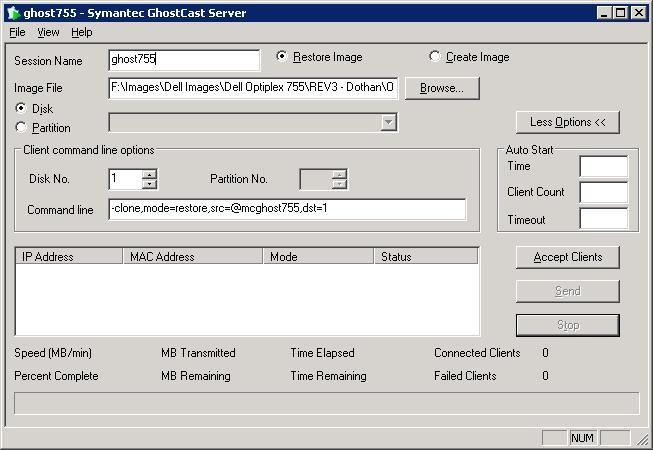Click the Less Options << button
This screenshot has height=450, width=653.
pyautogui.click(x=568, y=122)
